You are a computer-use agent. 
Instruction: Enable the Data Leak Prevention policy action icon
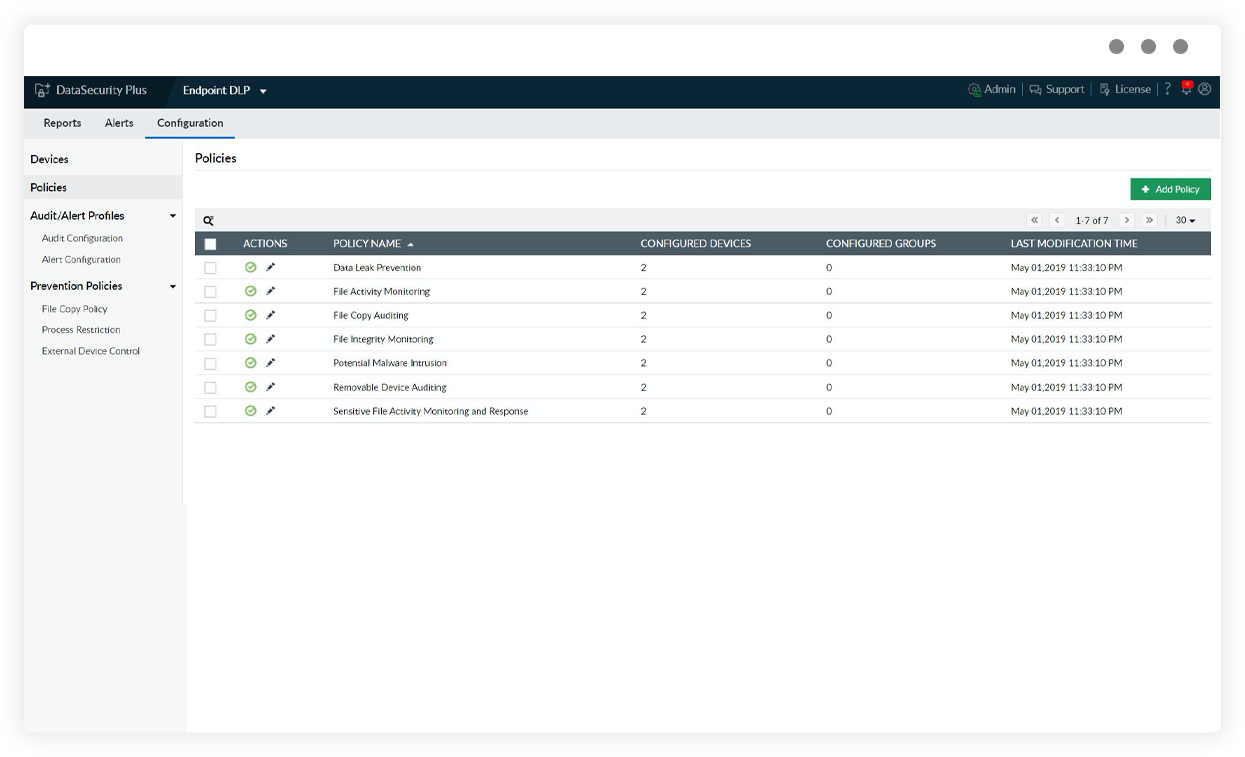pos(251,267)
